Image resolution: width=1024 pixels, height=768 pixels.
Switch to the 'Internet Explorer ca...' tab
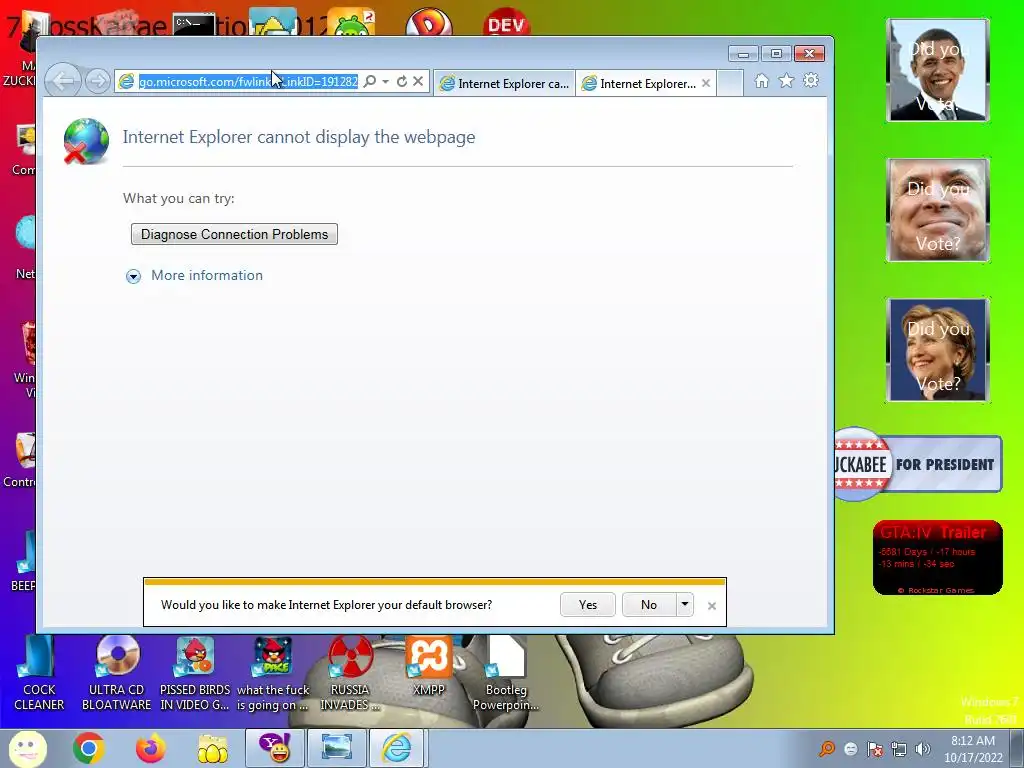click(504, 84)
